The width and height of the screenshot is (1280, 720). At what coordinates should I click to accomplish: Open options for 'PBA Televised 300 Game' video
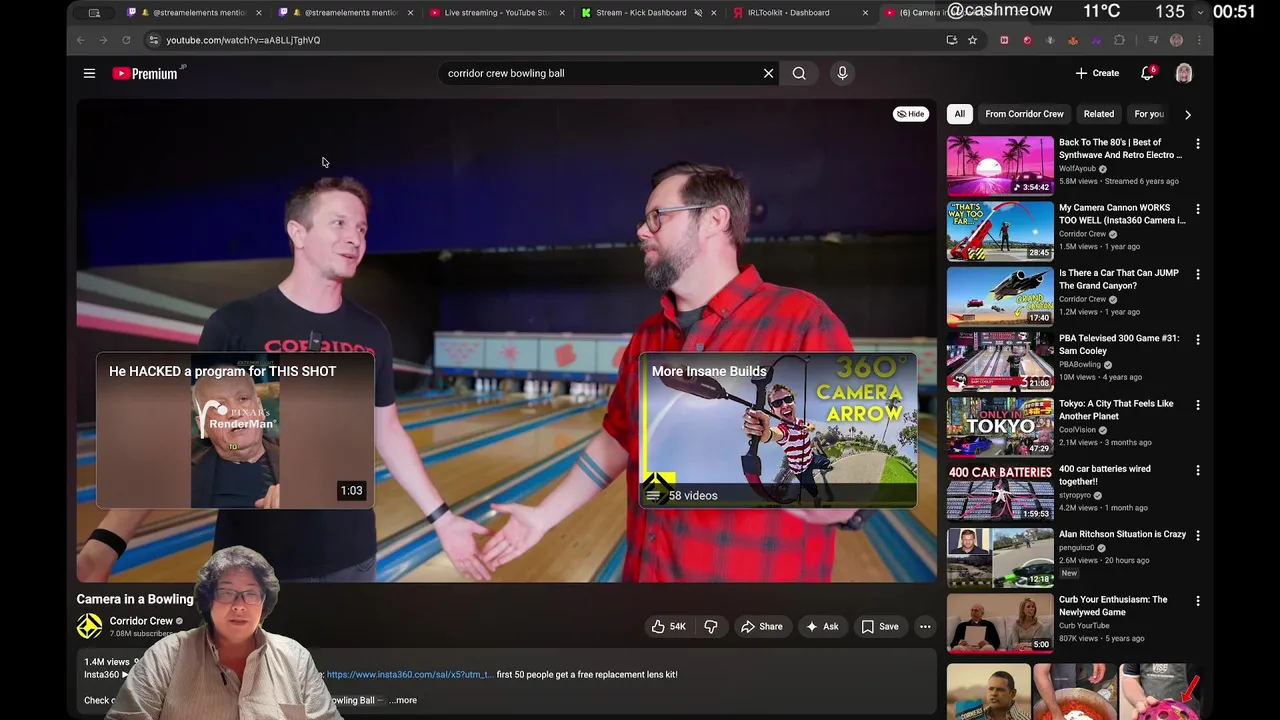tap(1197, 339)
